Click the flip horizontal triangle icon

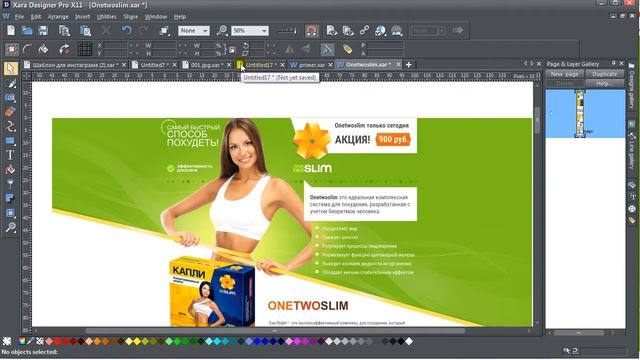coord(290,49)
